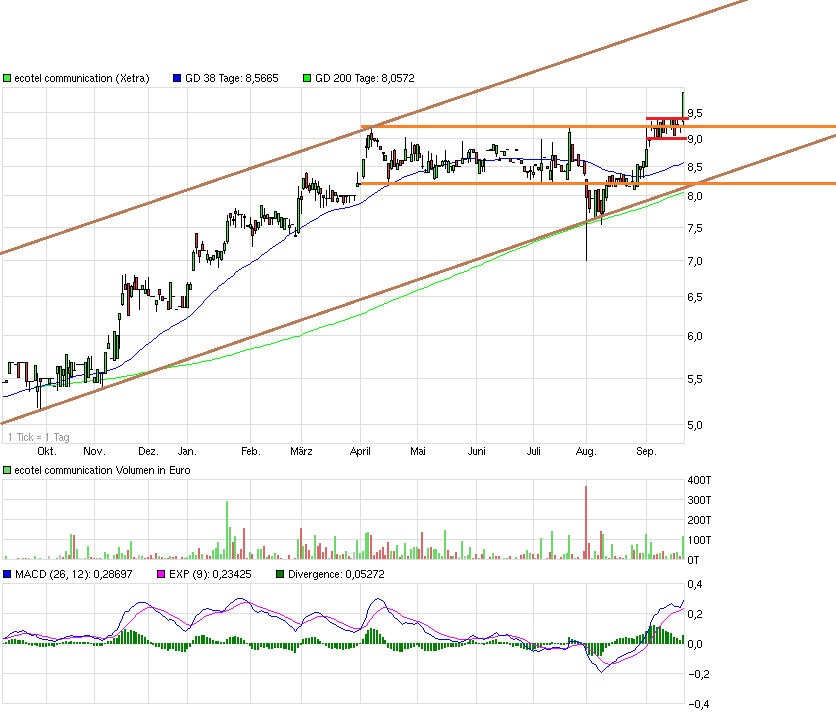836x712 pixels.
Task: Select the text 'GD 200 Tage: 8,0572'
Action: pos(365,78)
